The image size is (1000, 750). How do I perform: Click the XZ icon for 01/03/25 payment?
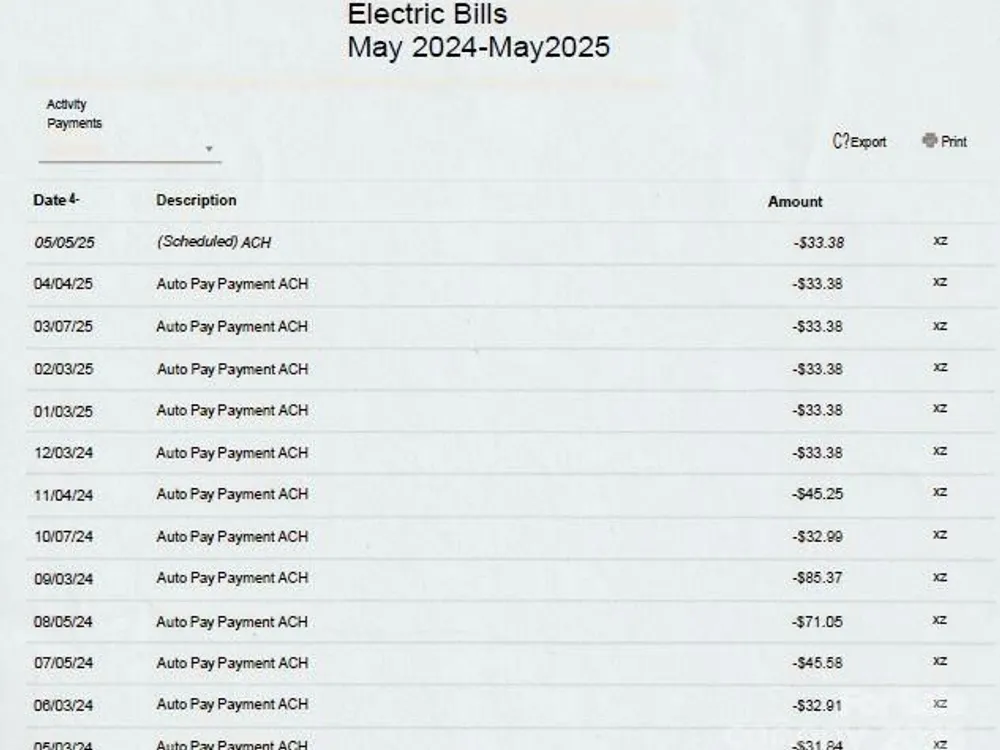pyautogui.click(x=940, y=408)
